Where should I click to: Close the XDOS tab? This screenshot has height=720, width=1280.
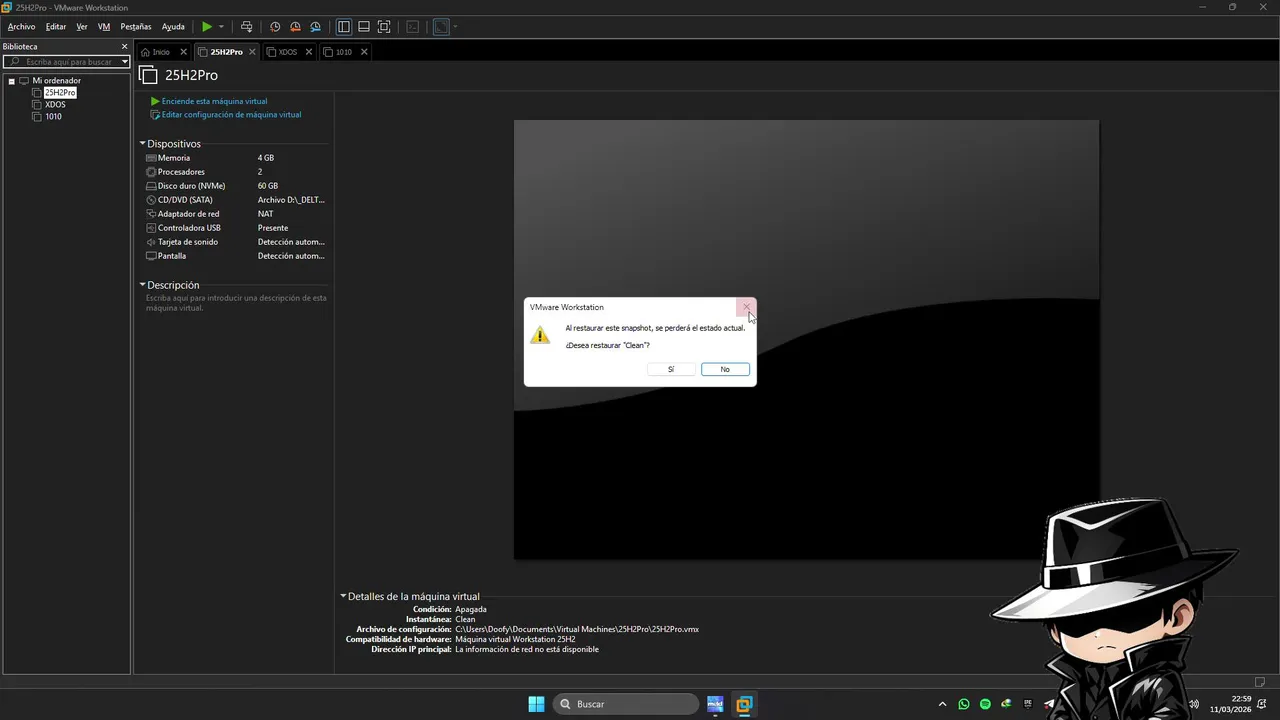tap(309, 52)
